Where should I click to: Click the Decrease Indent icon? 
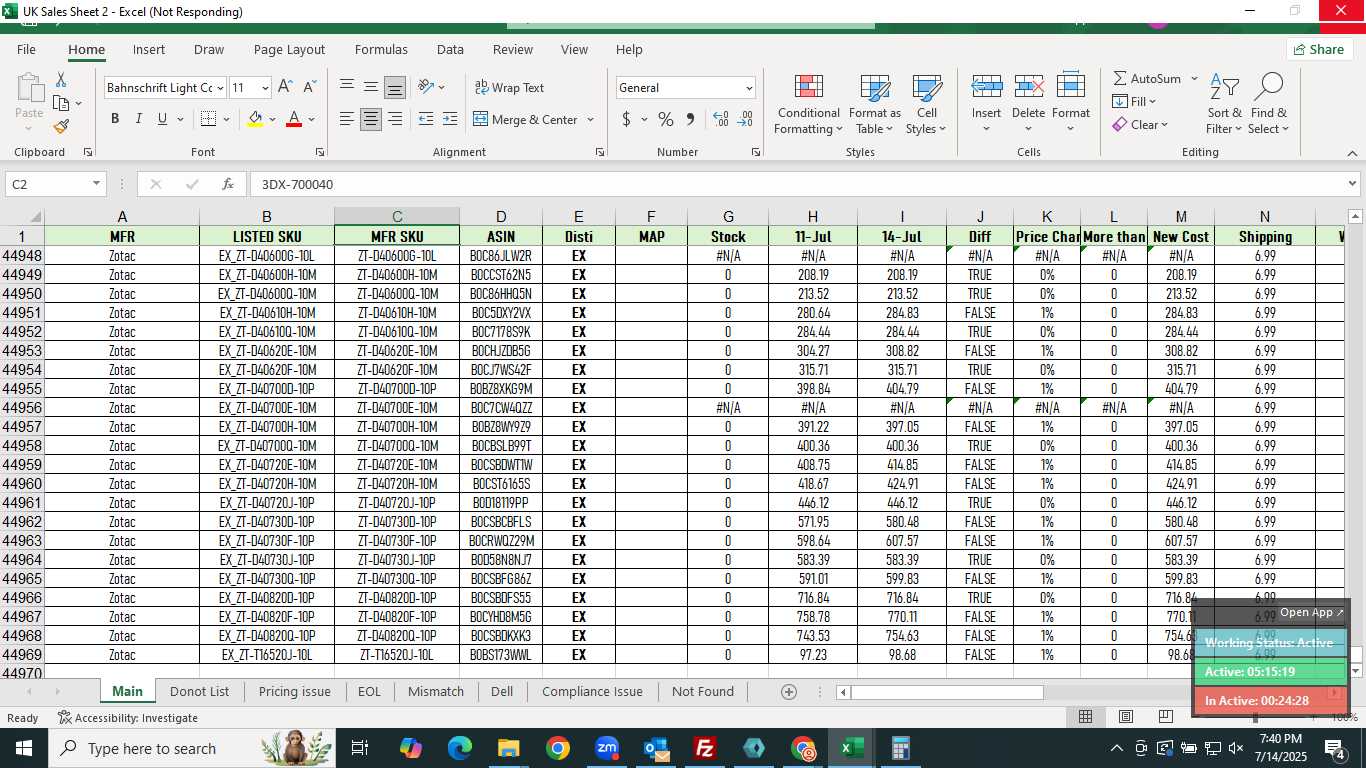click(426, 119)
